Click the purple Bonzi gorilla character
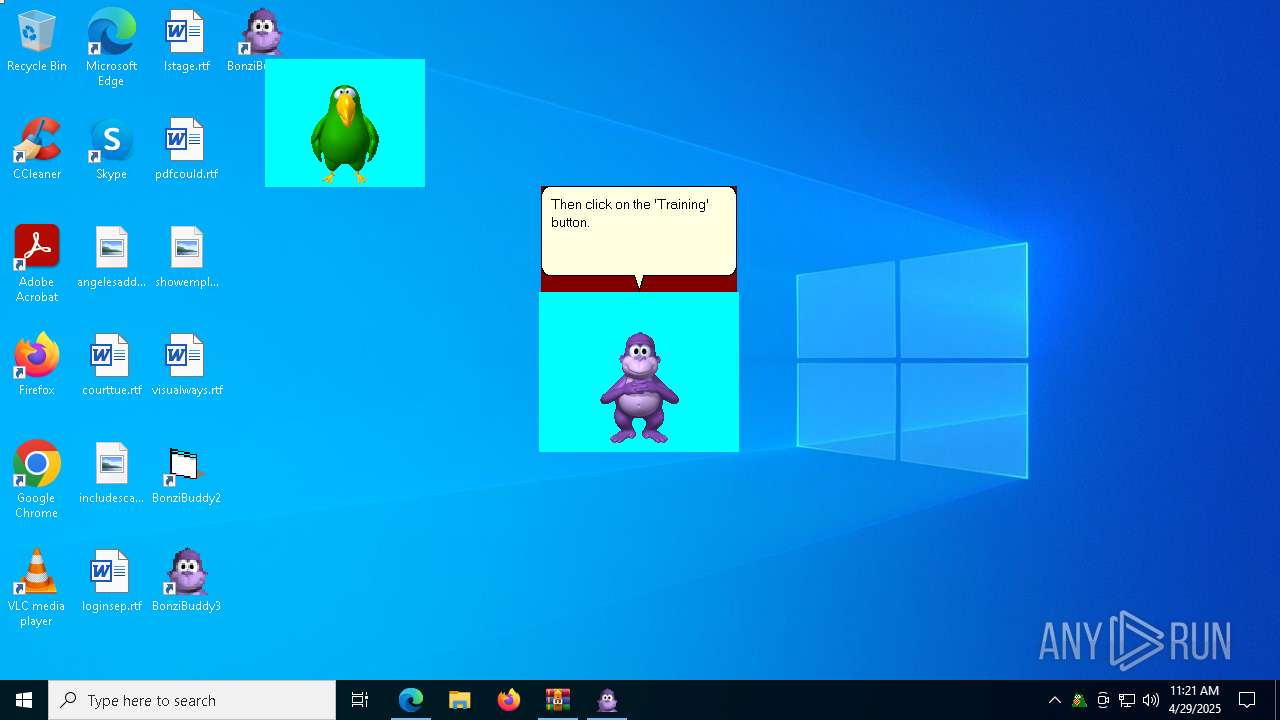This screenshot has height=720, width=1280. [639, 388]
